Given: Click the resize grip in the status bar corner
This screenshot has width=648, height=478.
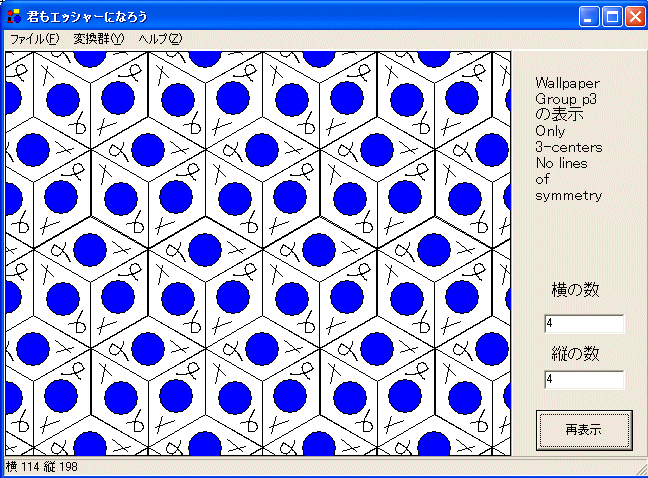Looking at the screenshot, I should (640, 469).
